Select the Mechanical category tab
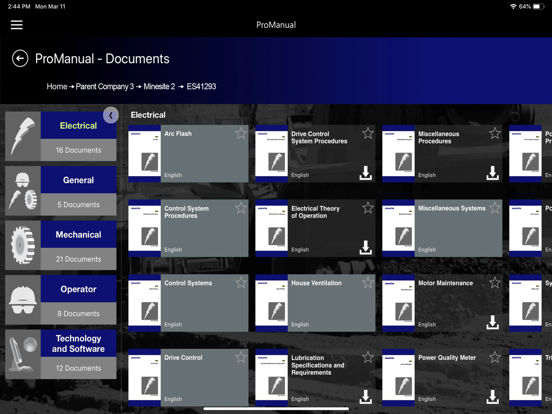The width and height of the screenshot is (552, 414). click(x=79, y=234)
